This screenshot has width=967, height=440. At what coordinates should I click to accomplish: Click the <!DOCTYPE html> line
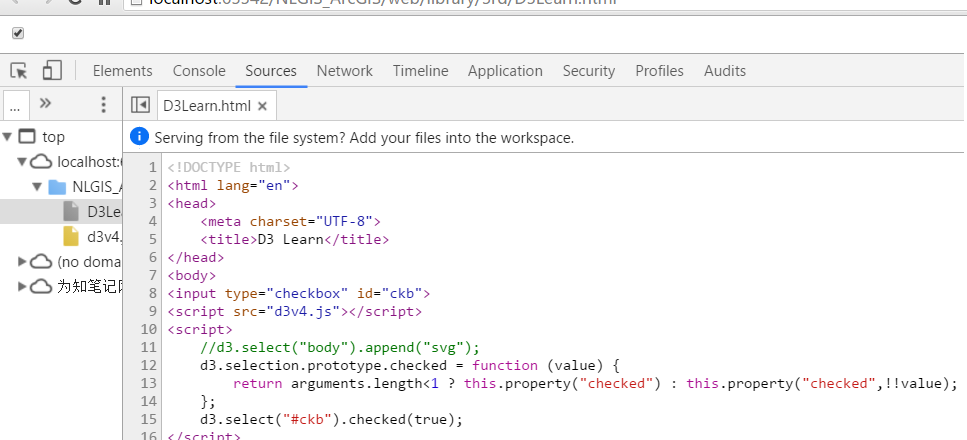229,167
